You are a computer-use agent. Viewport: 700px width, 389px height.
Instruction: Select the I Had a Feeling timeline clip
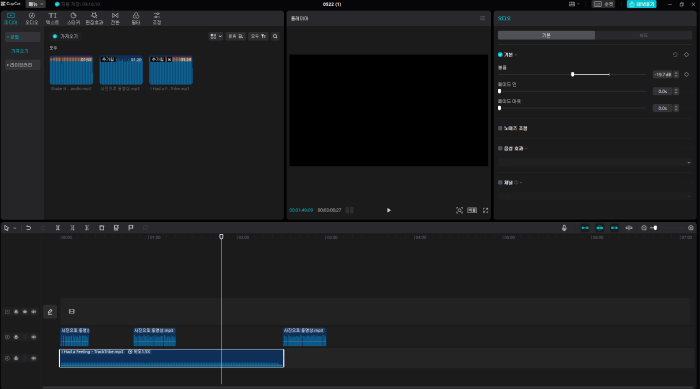click(171, 358)
